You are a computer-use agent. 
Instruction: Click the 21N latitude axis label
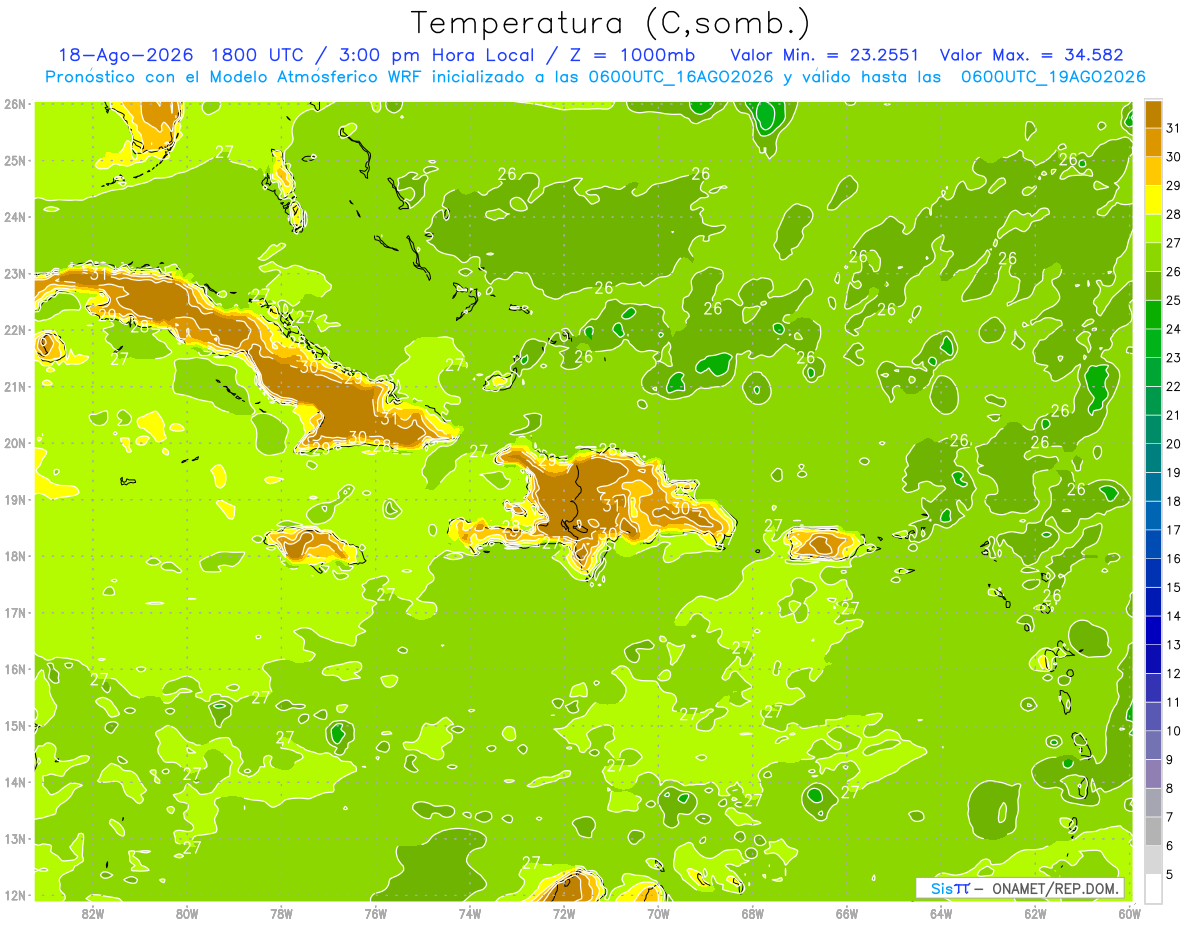pyautogui.click(x=15, y=386)
